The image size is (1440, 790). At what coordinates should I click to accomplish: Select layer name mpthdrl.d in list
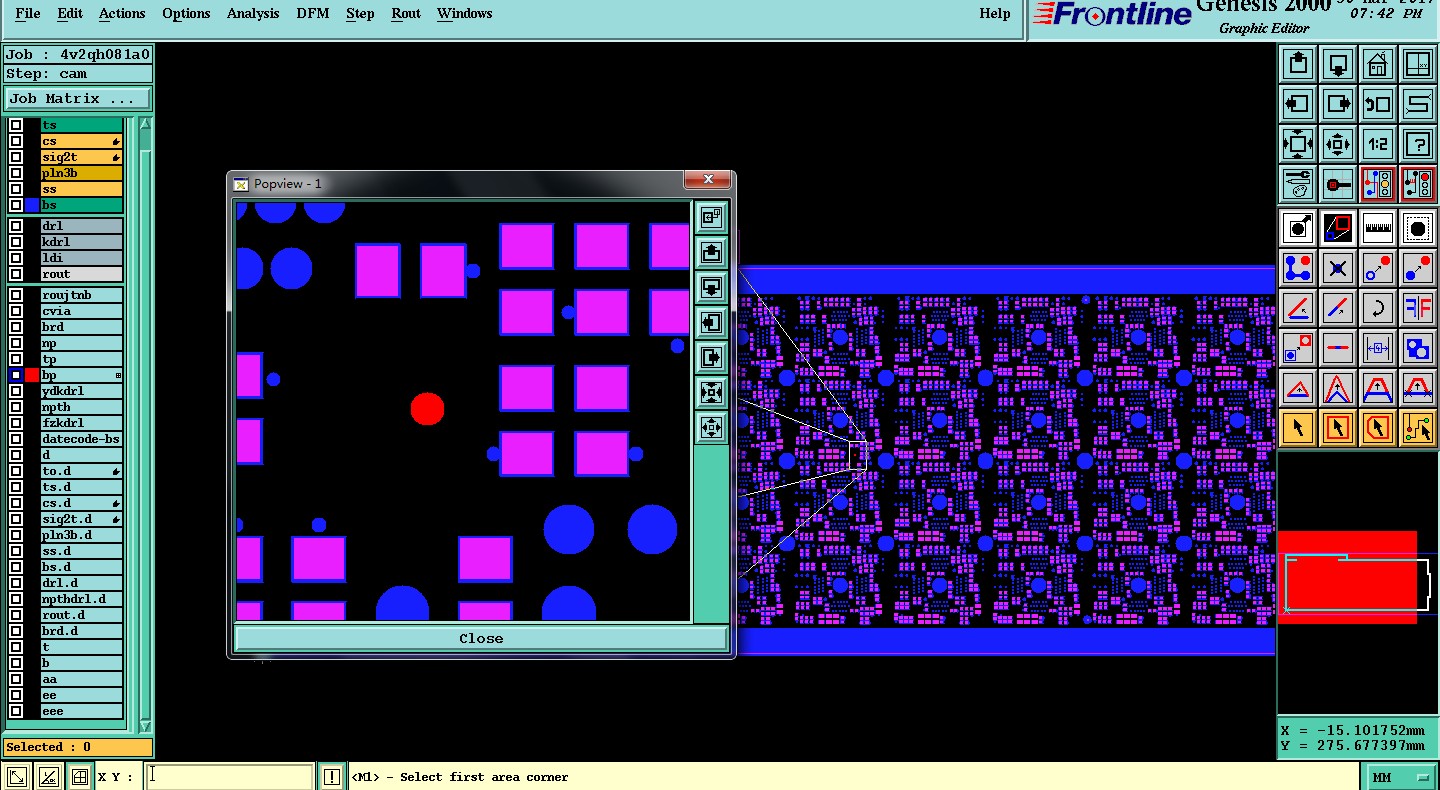(81, 599)
